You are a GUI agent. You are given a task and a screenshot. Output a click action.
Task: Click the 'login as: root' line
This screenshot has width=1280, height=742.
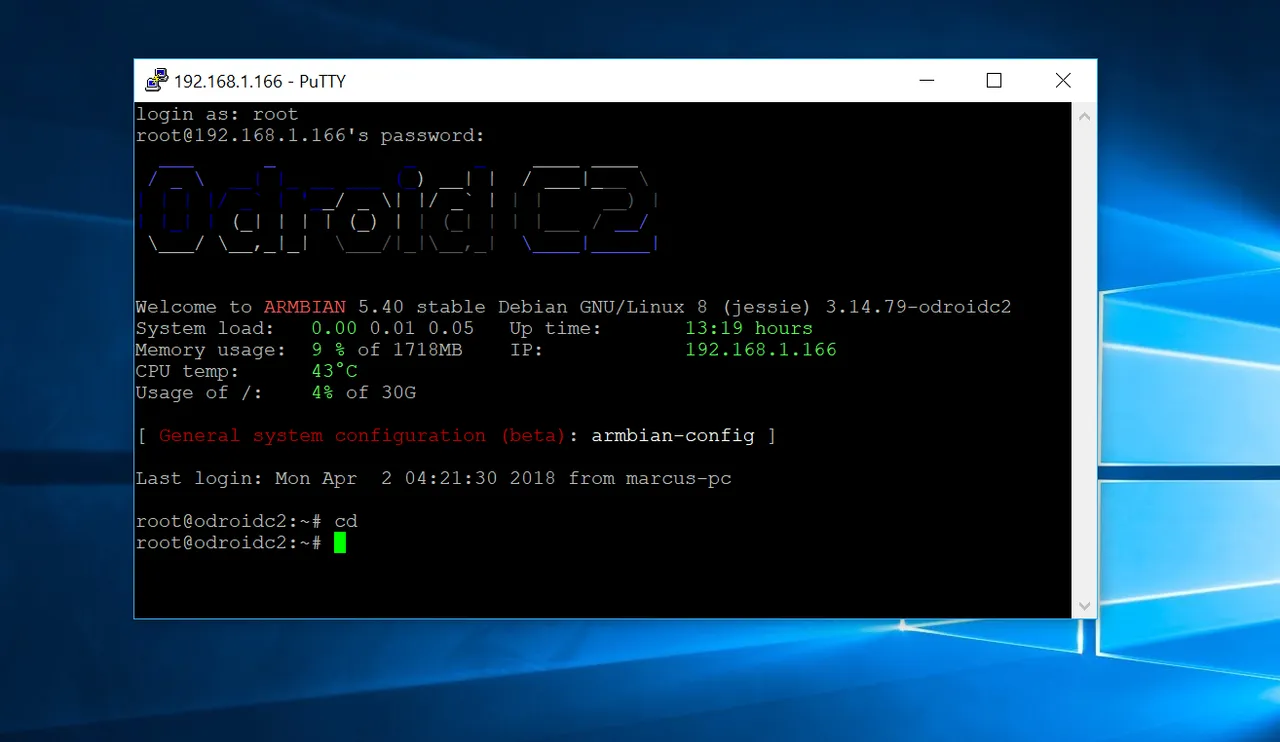[217, 114]
